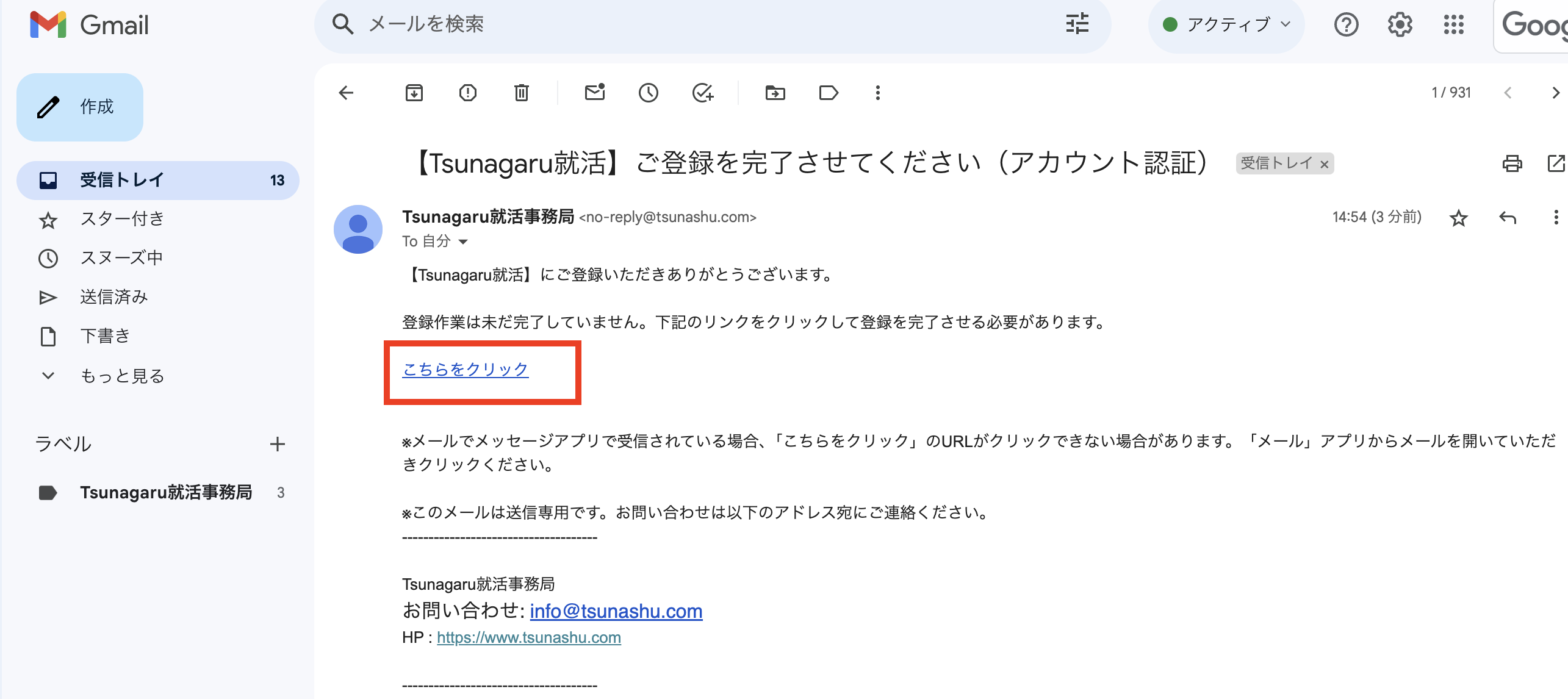Print the email
This screenshot has width=1568, height=699.
click(1512, 163)
